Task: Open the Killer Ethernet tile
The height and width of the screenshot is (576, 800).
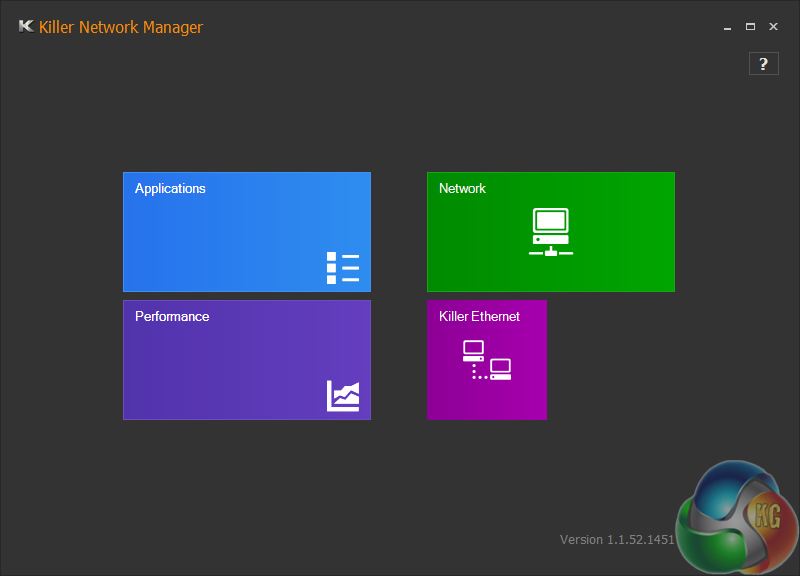Action: point(487,360)
